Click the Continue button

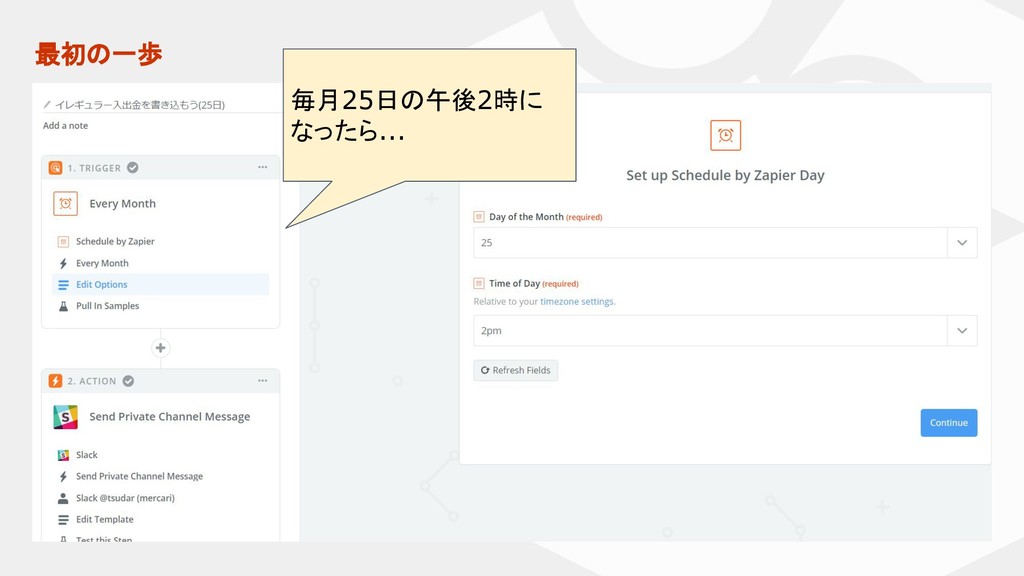(x=949, y=423)
